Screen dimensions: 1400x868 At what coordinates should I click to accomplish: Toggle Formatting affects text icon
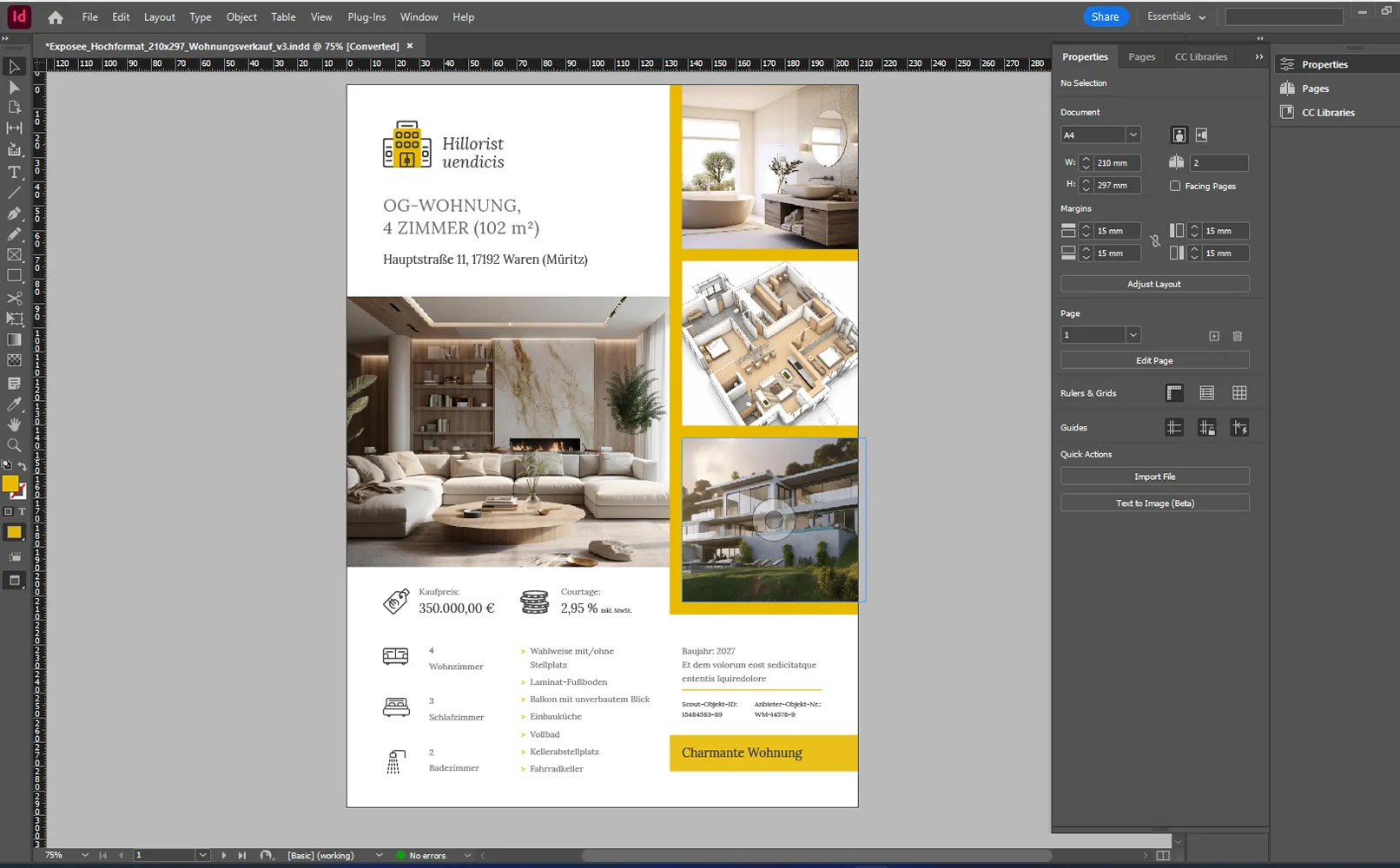[x=23, y=512]
